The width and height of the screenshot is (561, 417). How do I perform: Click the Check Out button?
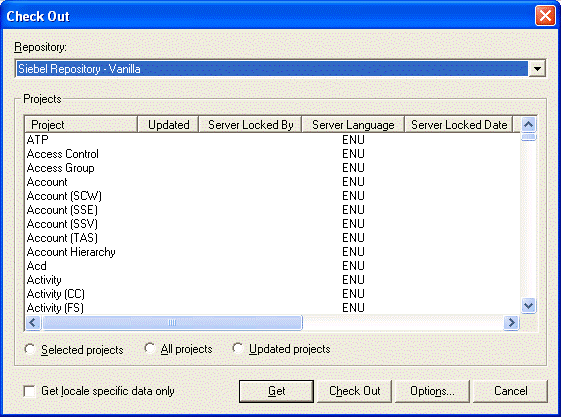355,391
